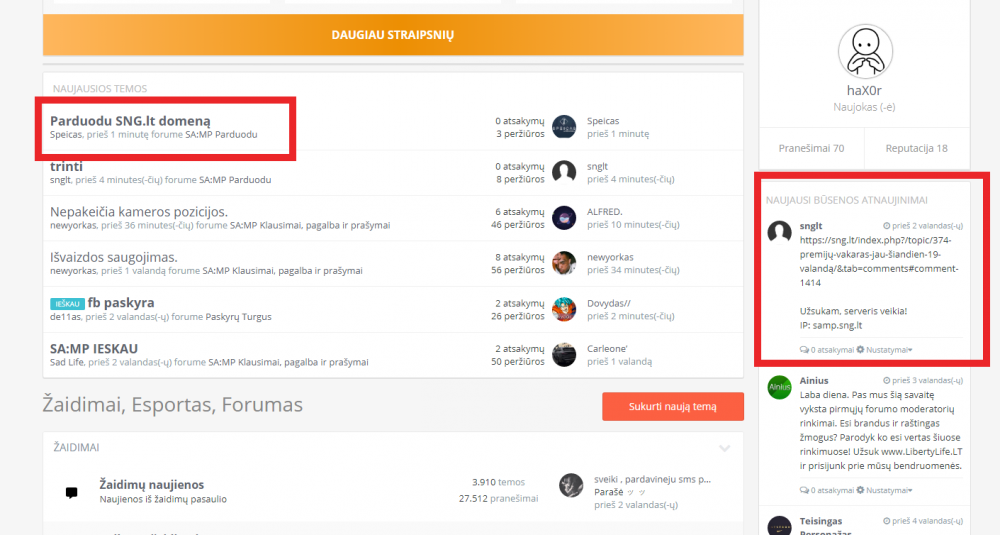Collapse the ŽAIDIMAI category chevron
The width and height of the screenshot is (1000, 535).
click(x=724, y=448)
